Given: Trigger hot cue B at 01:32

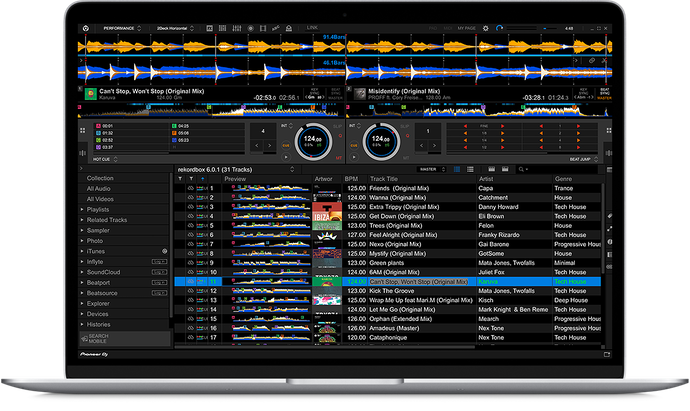Looking at the screenshot, I should click(x=131, y=133).
